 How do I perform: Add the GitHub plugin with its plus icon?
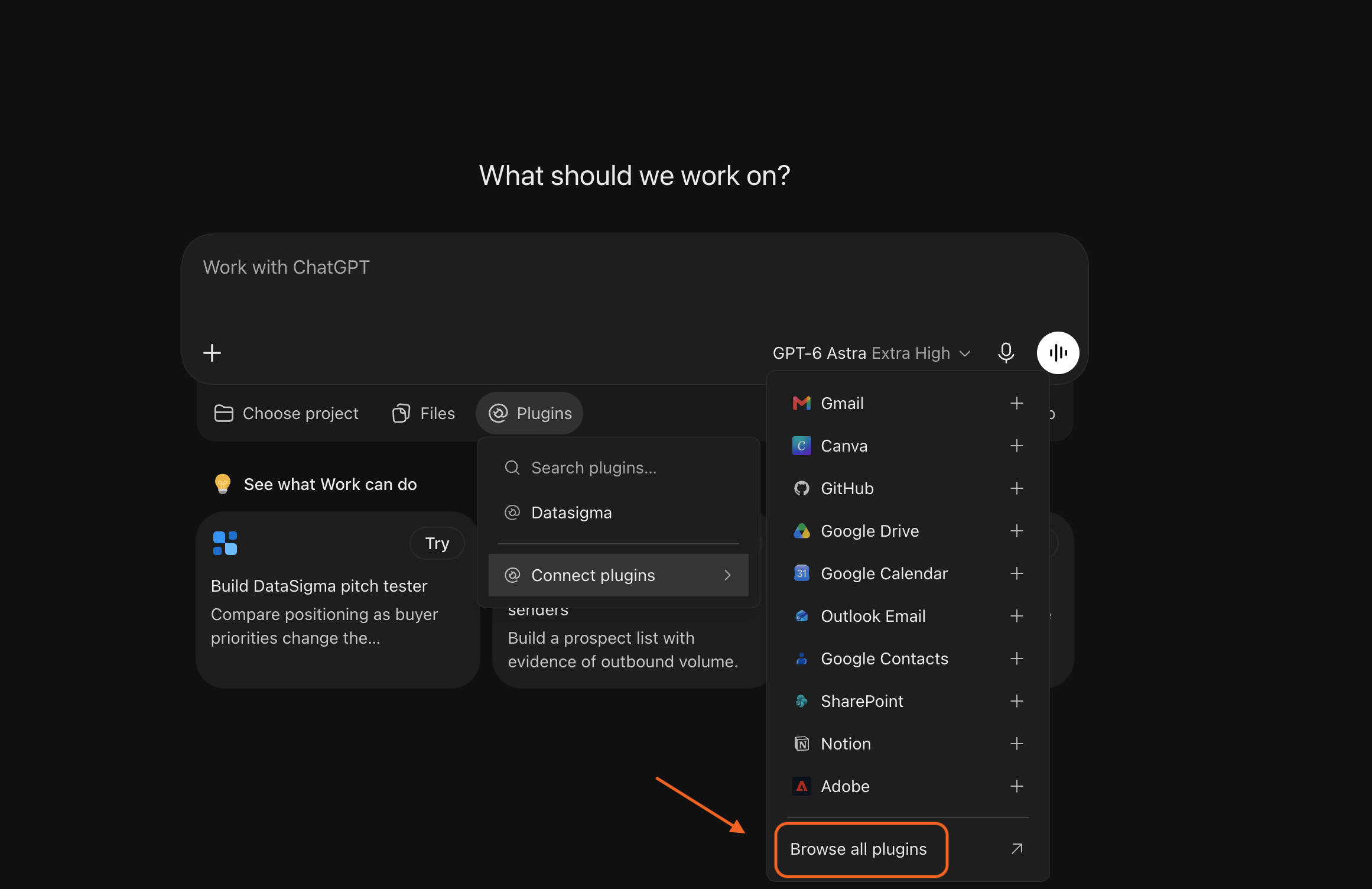coord(1016,488)
